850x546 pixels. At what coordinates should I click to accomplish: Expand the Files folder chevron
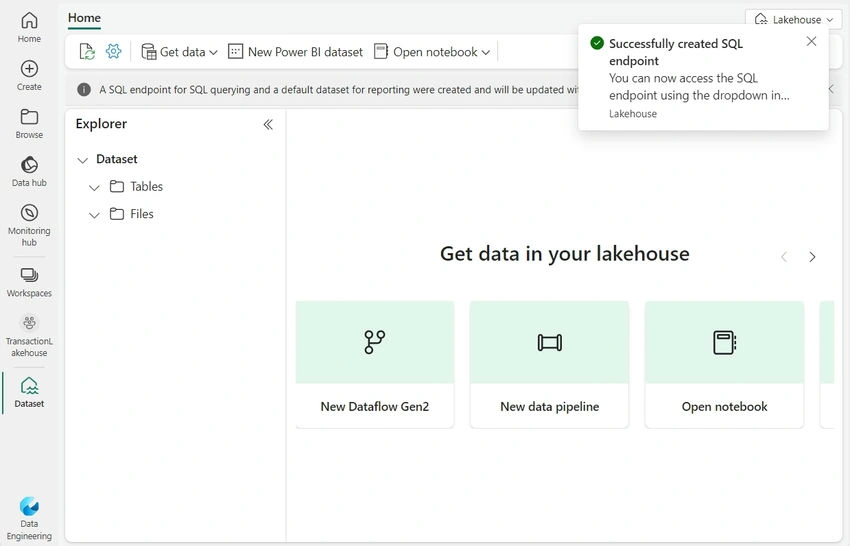94,215
